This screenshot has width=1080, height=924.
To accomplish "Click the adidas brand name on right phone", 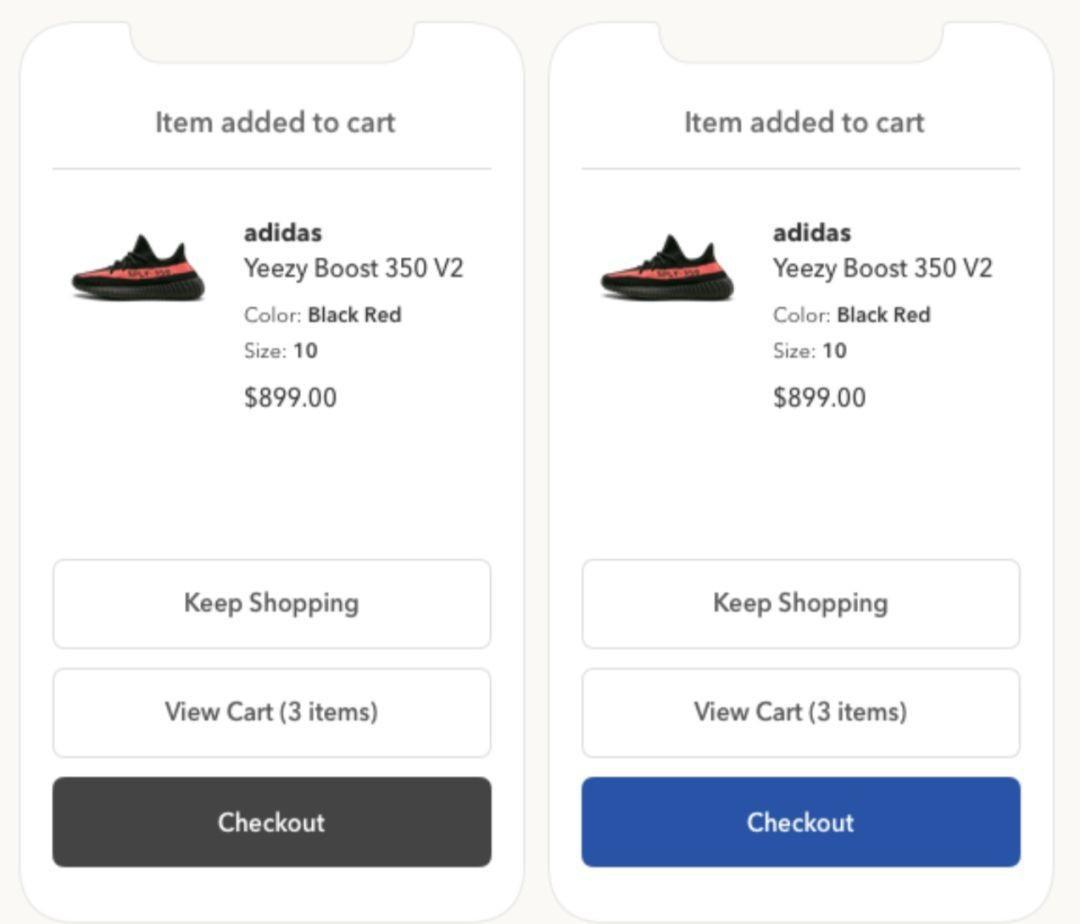I will (x=812, y=233).
